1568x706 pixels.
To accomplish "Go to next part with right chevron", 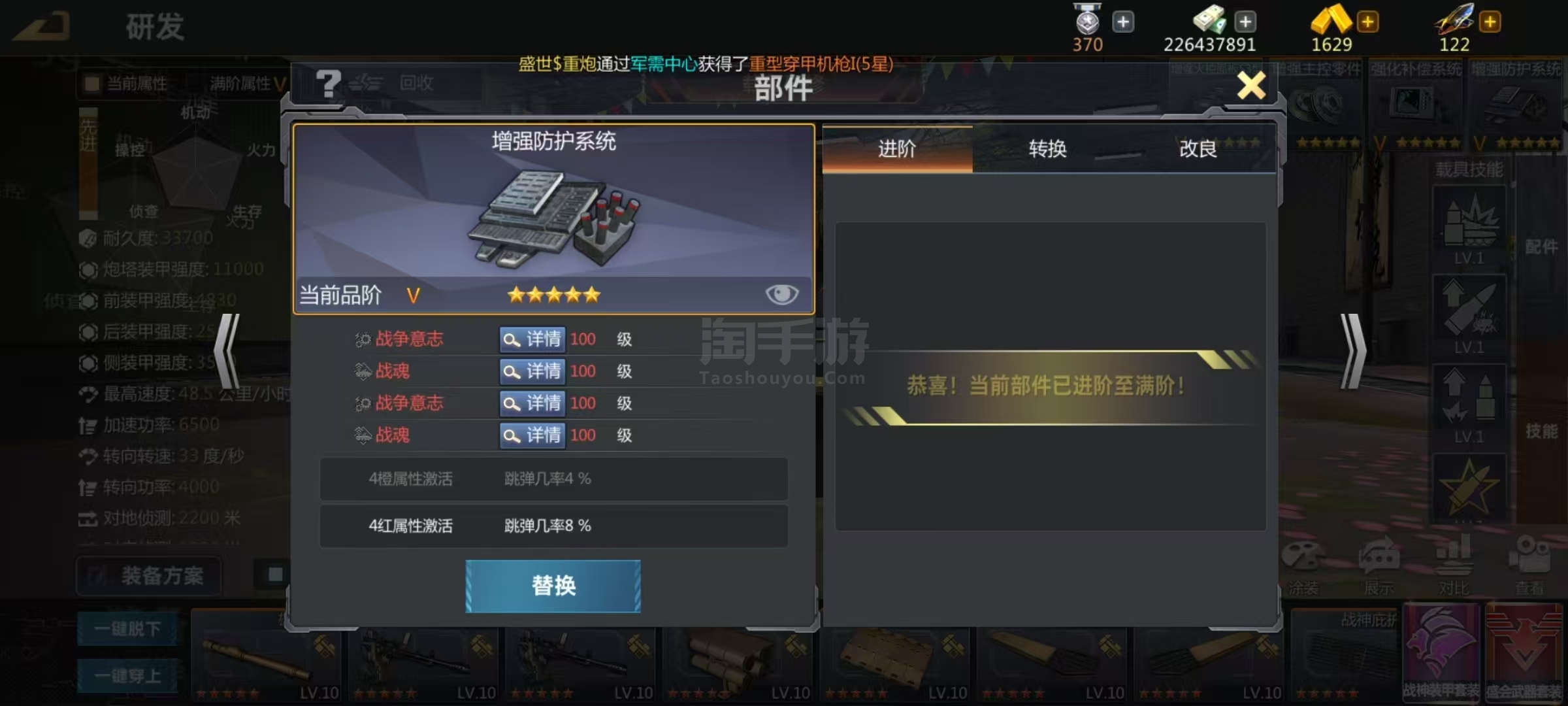I will (x=1352, y=352).
